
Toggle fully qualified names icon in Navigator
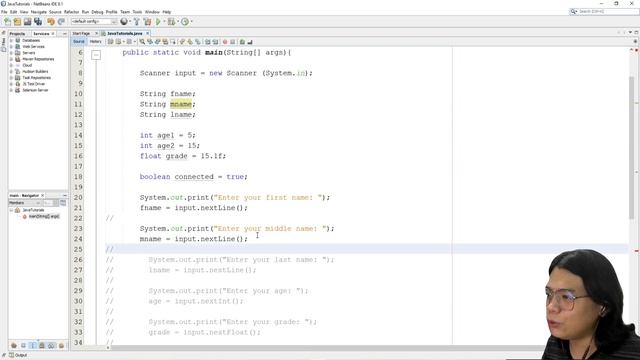(x=61, y=346)
